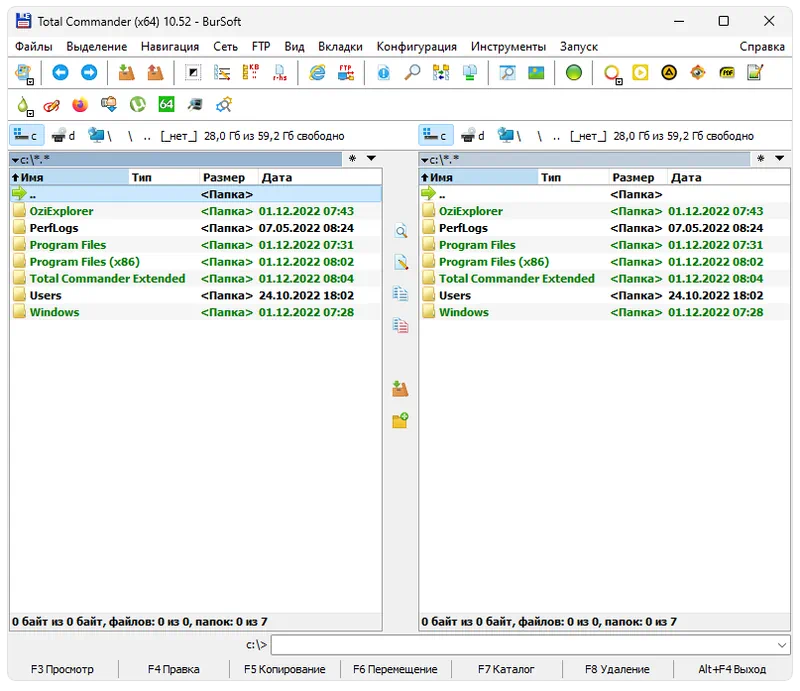Click F5 Копирование button

pyautogui.click(x=285, y=669)
